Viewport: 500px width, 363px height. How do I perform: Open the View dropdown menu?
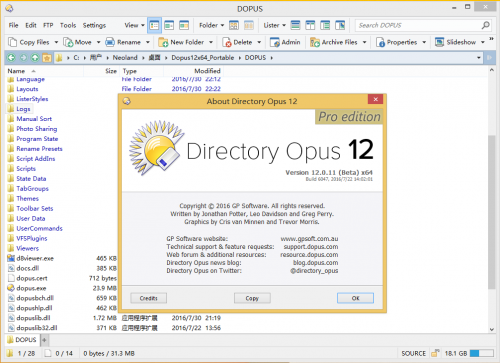134,25
